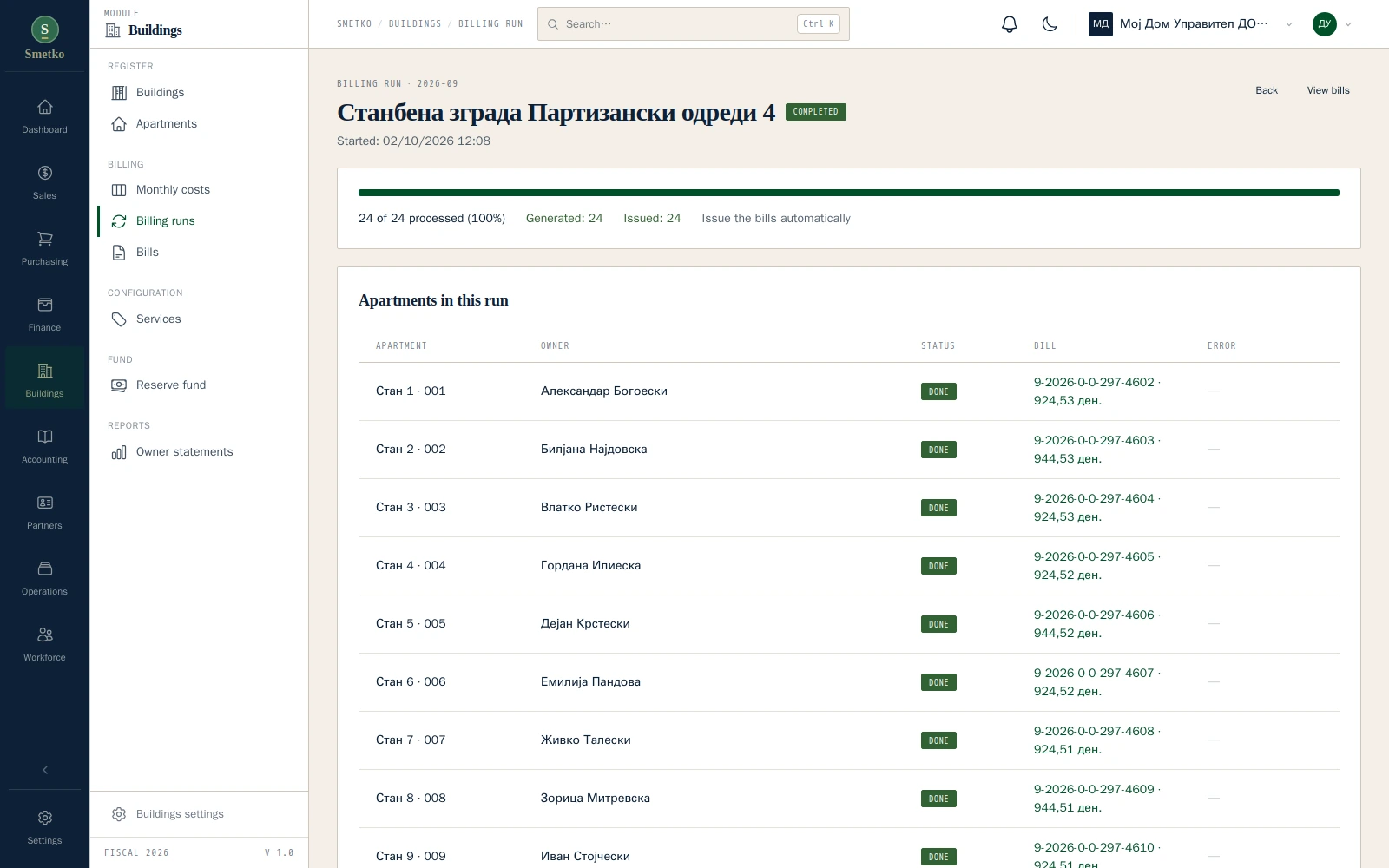Viewport: 1389px width, 868px height.
Task: Open Workforce people icon
Action: tap(44, 635)
